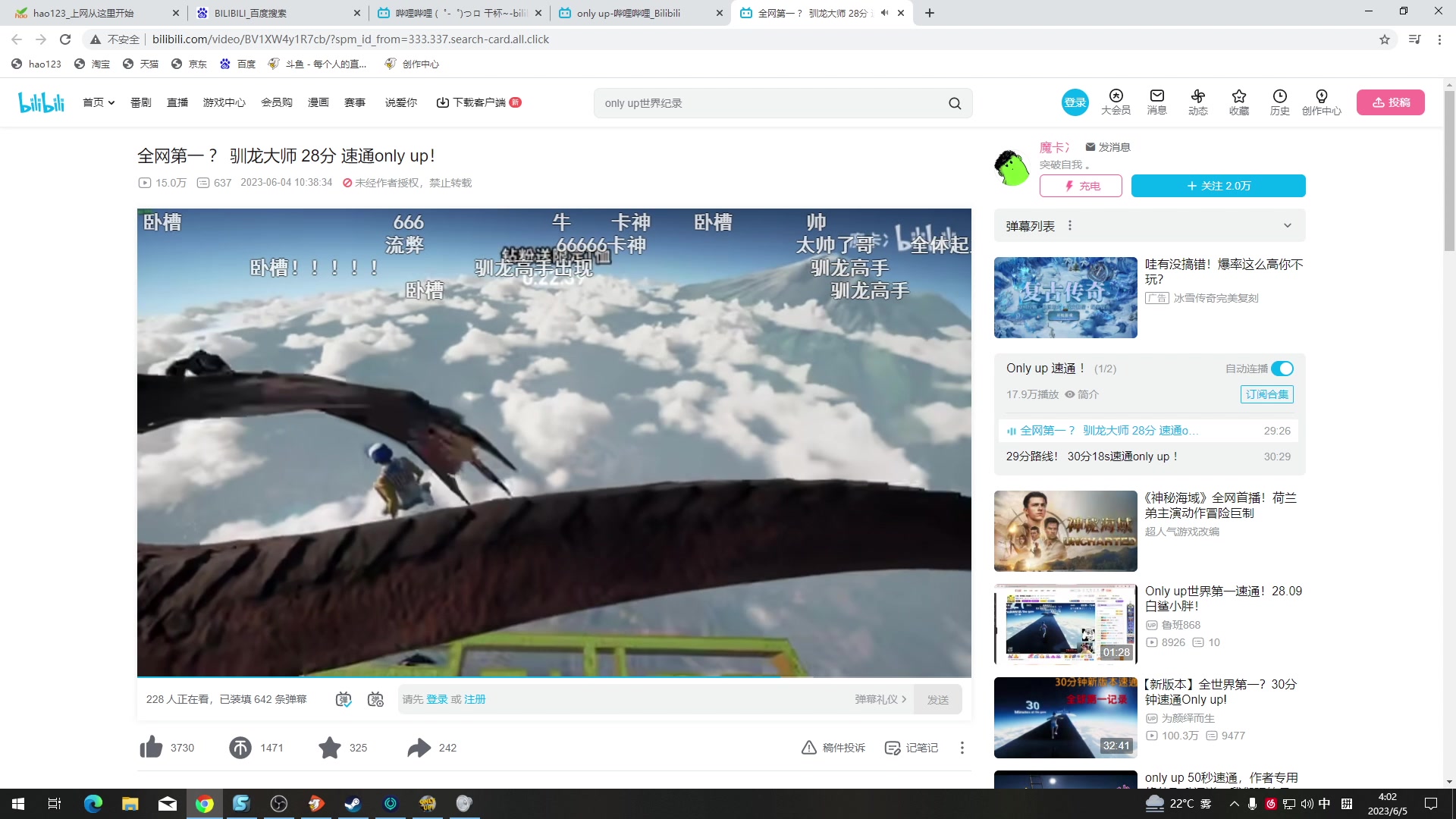Open Steam from the taskbar
The height and width of the screenshot is (819, 1456).
pos(353,804)
